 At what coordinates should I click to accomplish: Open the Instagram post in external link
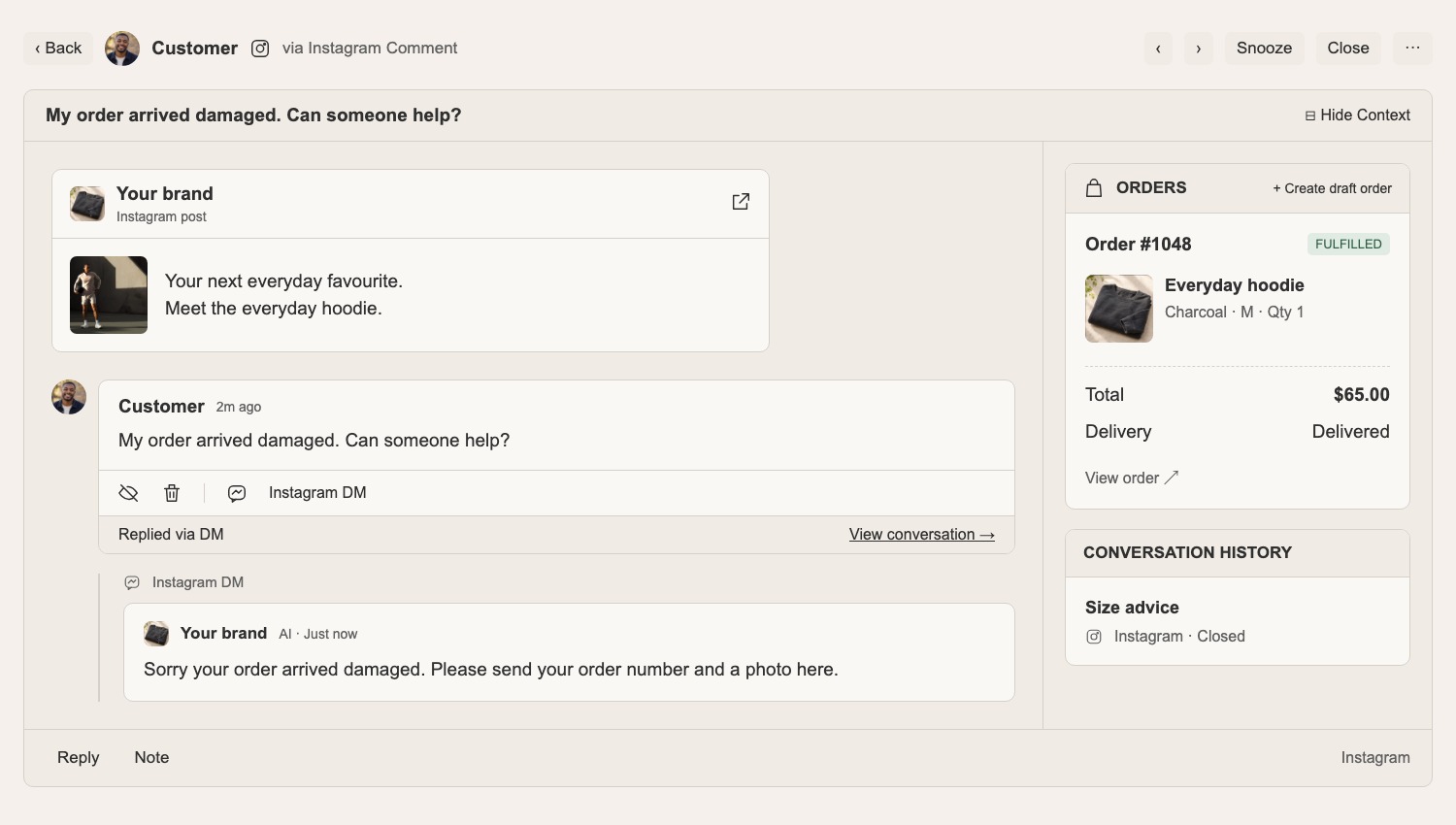pyautogui.click(x=741, y=202)
